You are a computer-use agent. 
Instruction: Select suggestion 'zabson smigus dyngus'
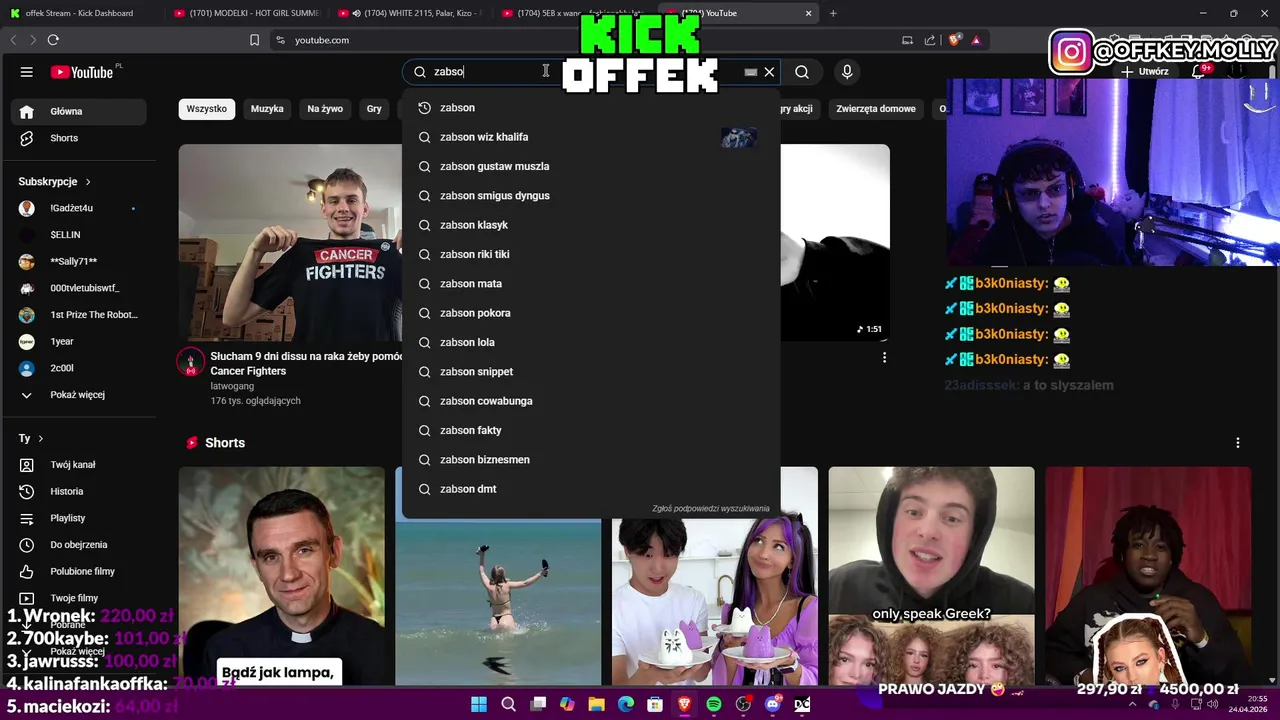591,196
